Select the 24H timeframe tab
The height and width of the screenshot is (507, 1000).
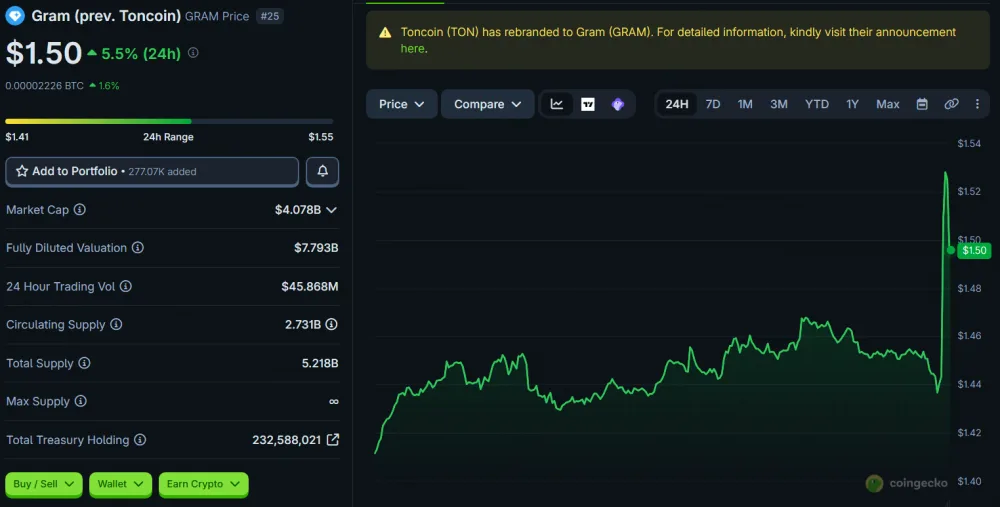click(677, 104)
